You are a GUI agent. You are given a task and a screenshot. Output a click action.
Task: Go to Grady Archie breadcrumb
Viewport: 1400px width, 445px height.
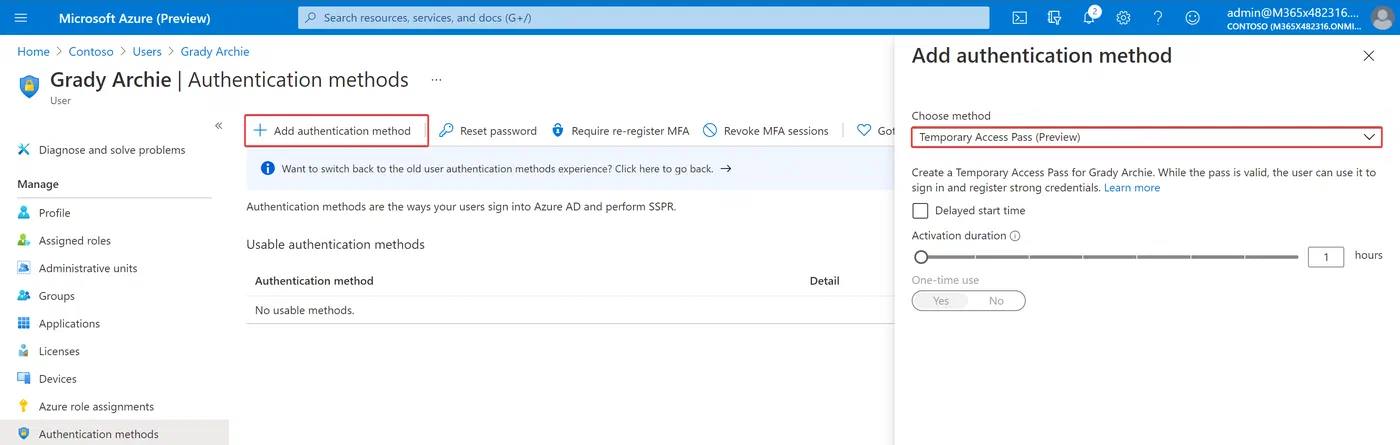(215, 51)
